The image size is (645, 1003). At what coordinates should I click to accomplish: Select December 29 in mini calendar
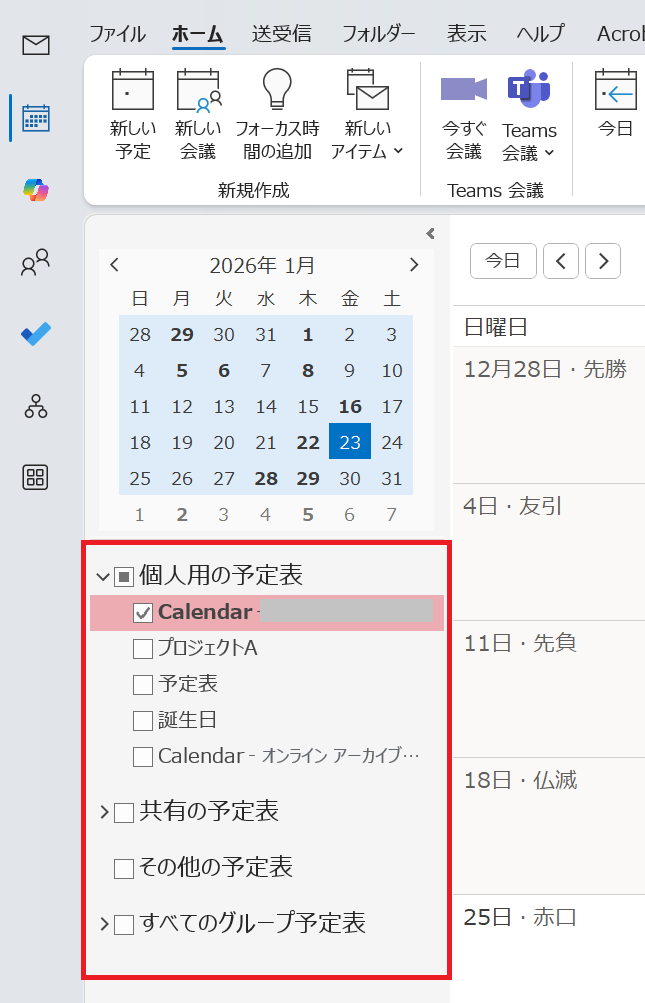click(x=182, y=334)
